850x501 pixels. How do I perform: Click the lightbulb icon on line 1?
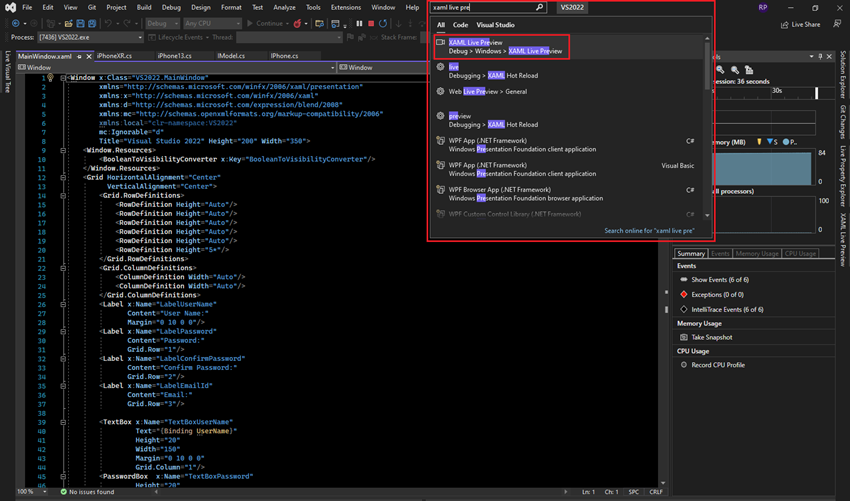[x=50, y=78]
